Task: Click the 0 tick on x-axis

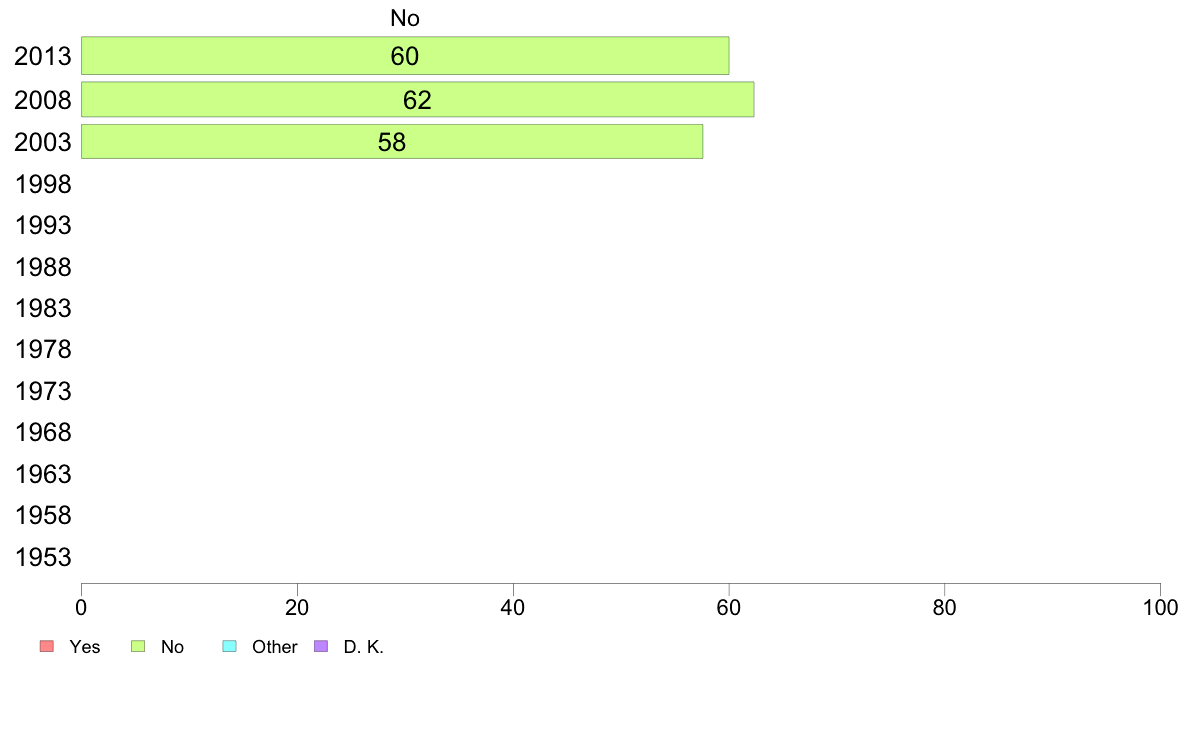Action: [81, 607]
